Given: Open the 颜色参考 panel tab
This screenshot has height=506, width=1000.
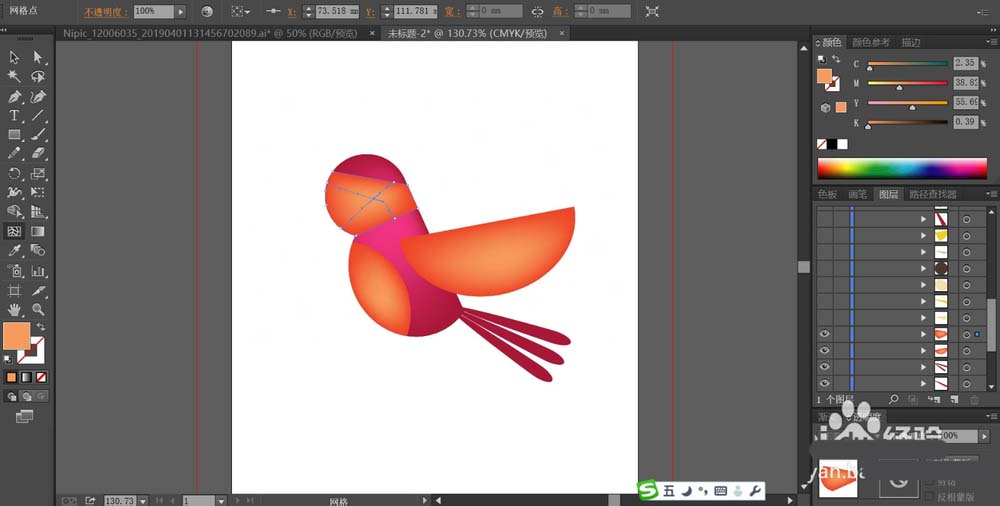Looking at the screenshot, I should tap(871, 43).
